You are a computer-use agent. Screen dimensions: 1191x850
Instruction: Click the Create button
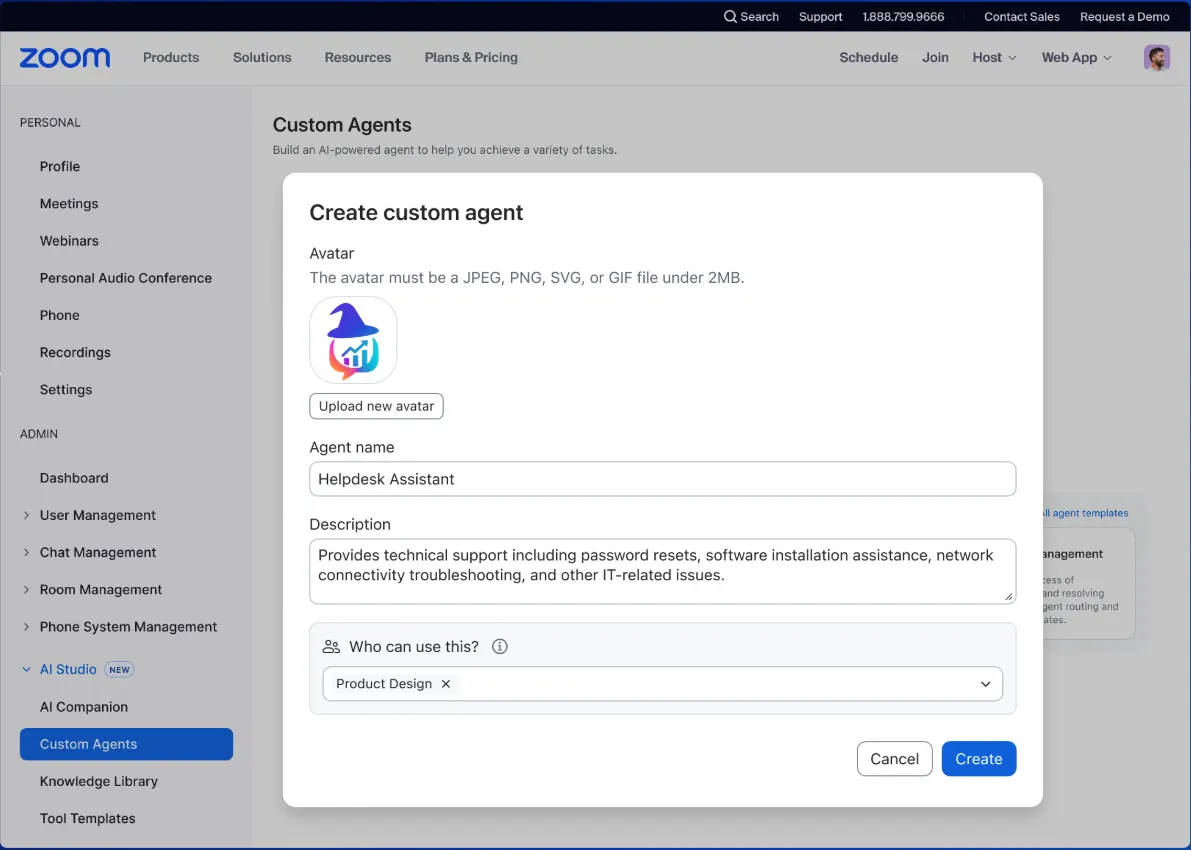tap(978, 758)
